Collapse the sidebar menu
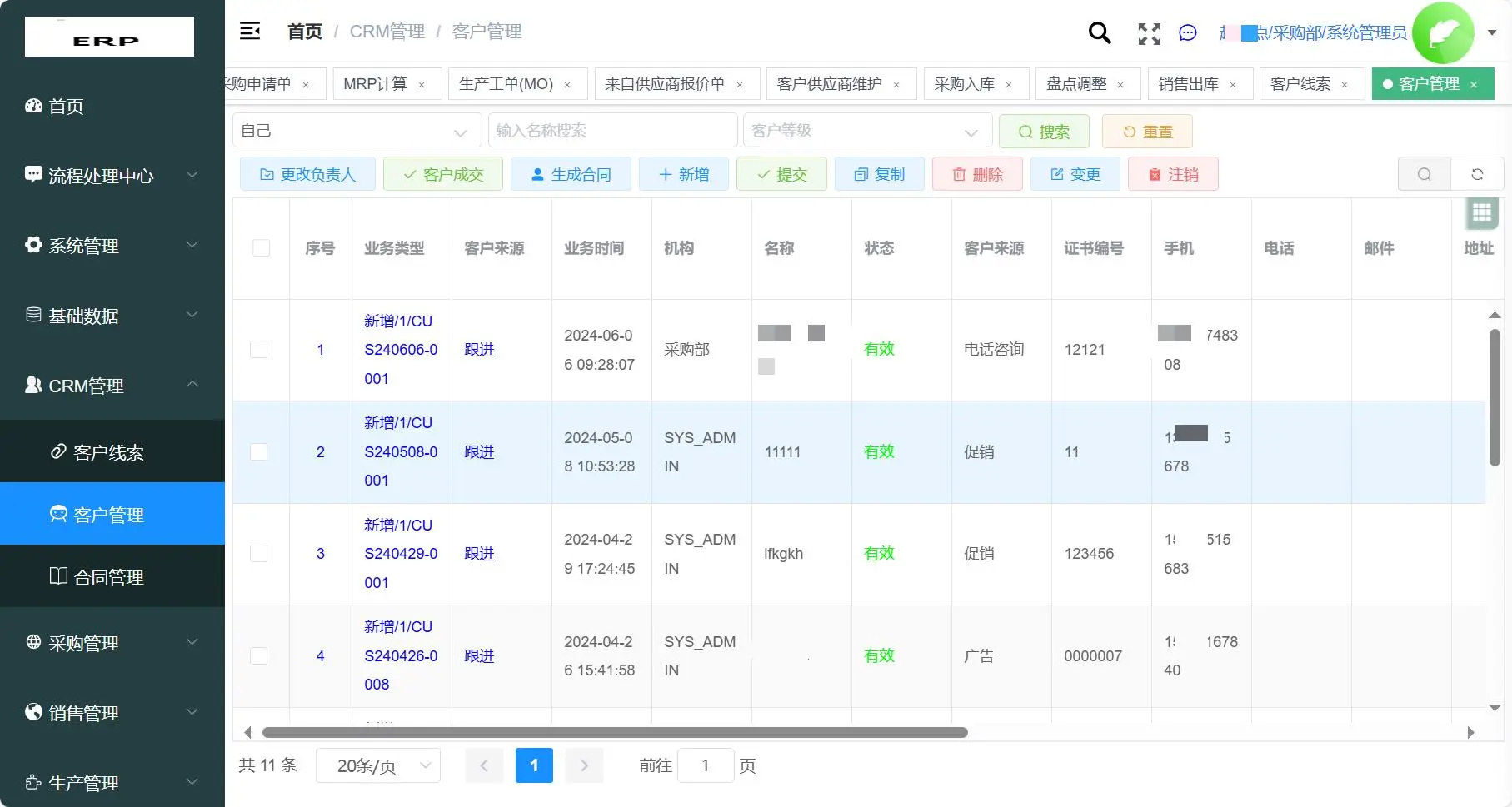The width and height of the screenshot is (1512, 807). tap(249, 31)
